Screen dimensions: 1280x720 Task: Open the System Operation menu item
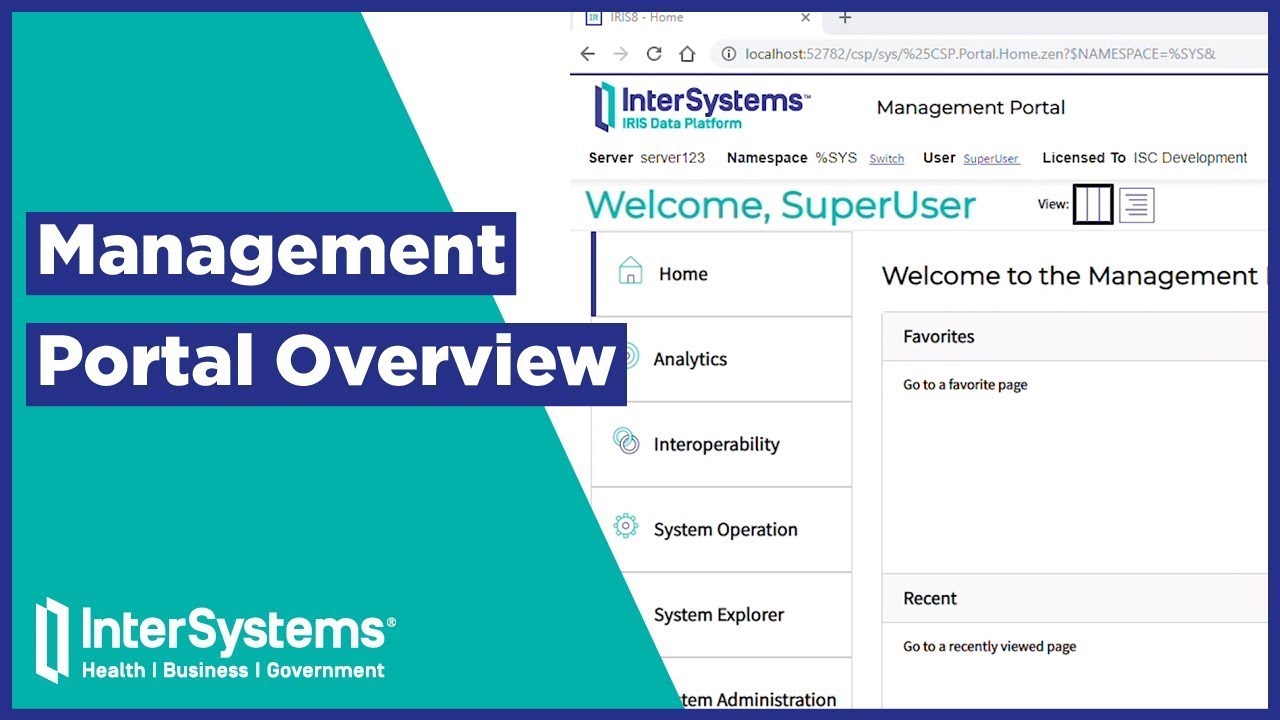pos(721,529)
